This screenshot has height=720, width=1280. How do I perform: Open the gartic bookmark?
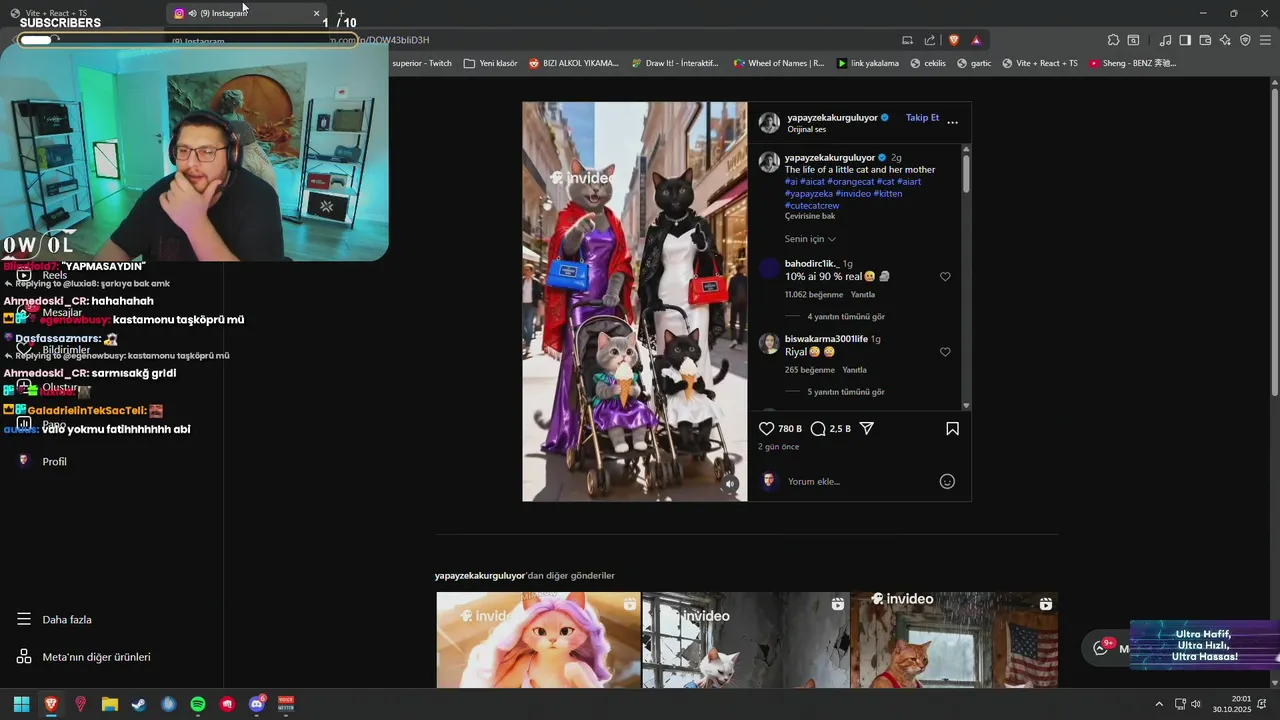tap(974, 63)
